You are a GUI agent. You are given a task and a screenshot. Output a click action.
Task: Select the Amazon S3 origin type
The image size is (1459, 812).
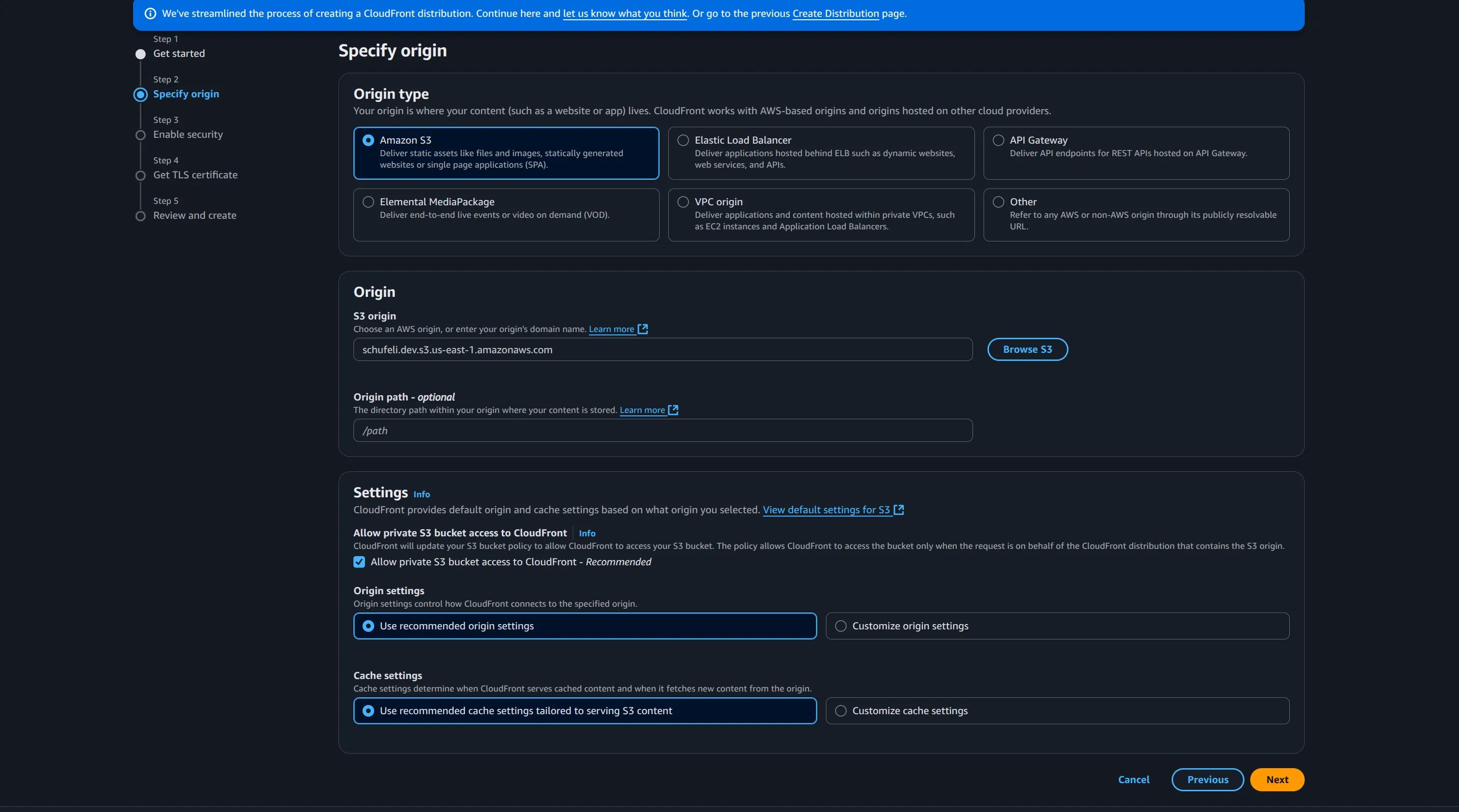tap(368, 140)
